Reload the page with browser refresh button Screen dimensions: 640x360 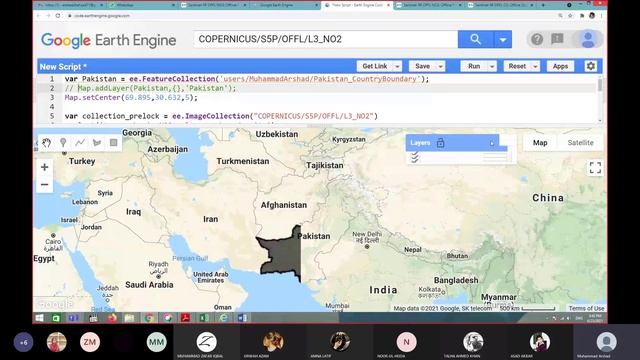coord(58,16)
